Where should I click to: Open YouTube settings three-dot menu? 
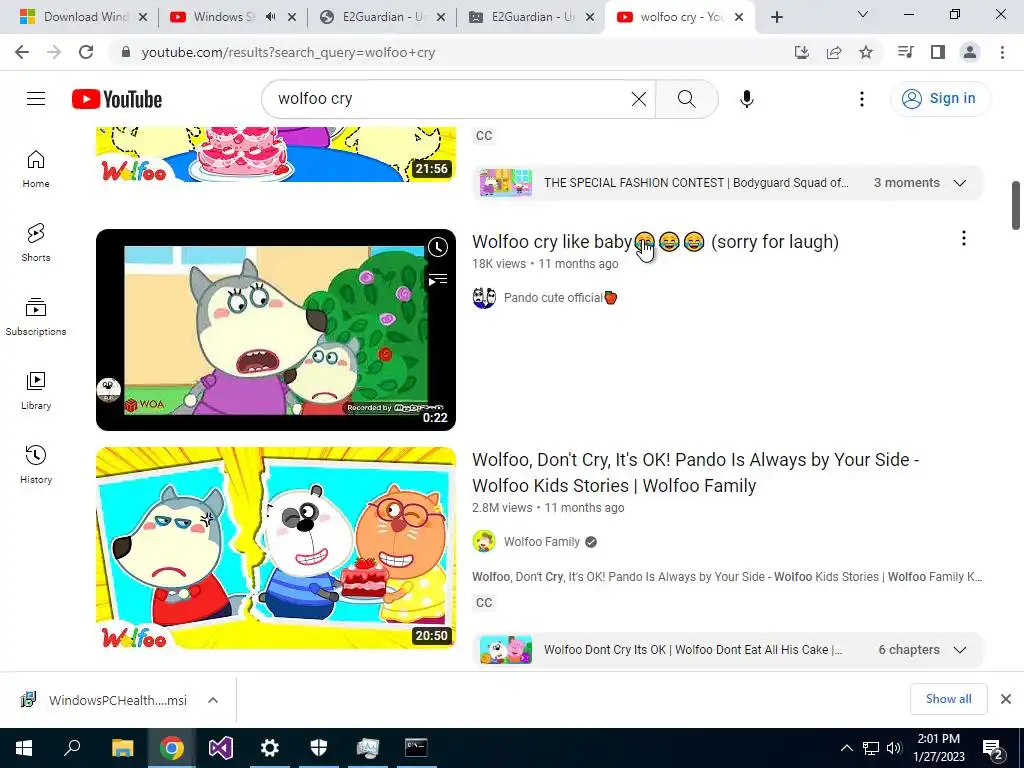click(862, 99)
